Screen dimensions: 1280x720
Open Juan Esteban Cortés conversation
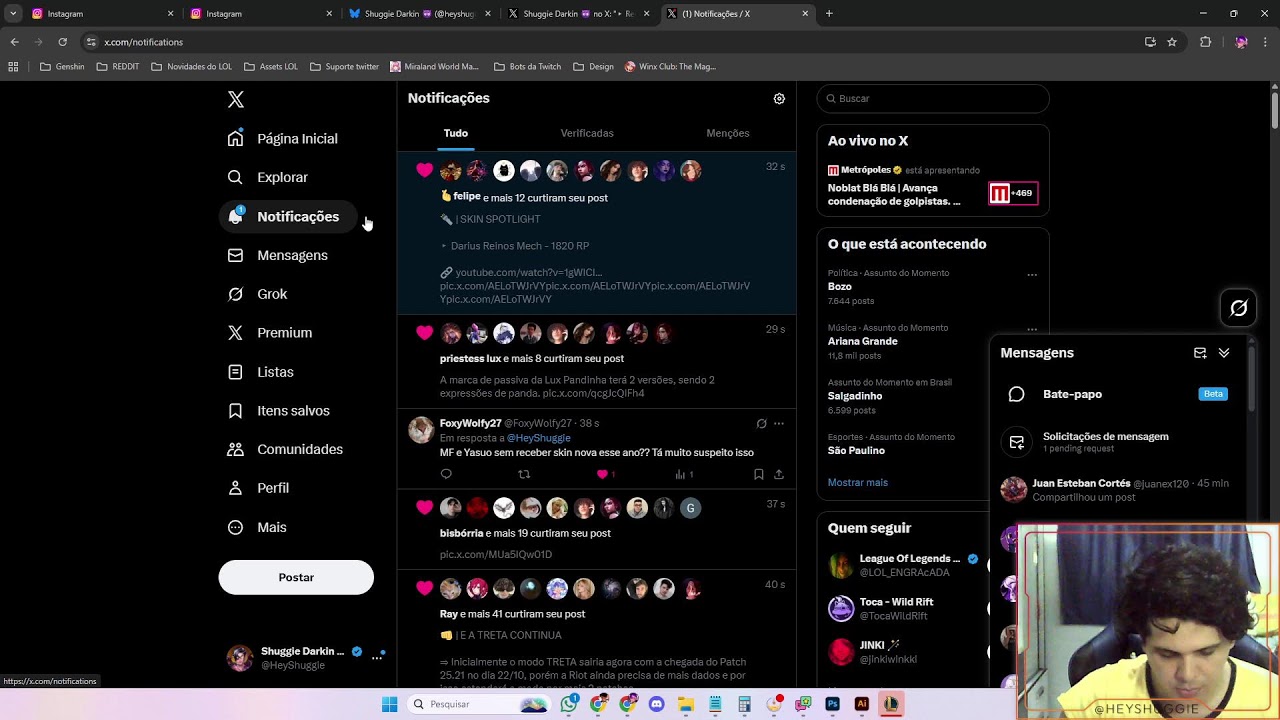point(1118,490)
